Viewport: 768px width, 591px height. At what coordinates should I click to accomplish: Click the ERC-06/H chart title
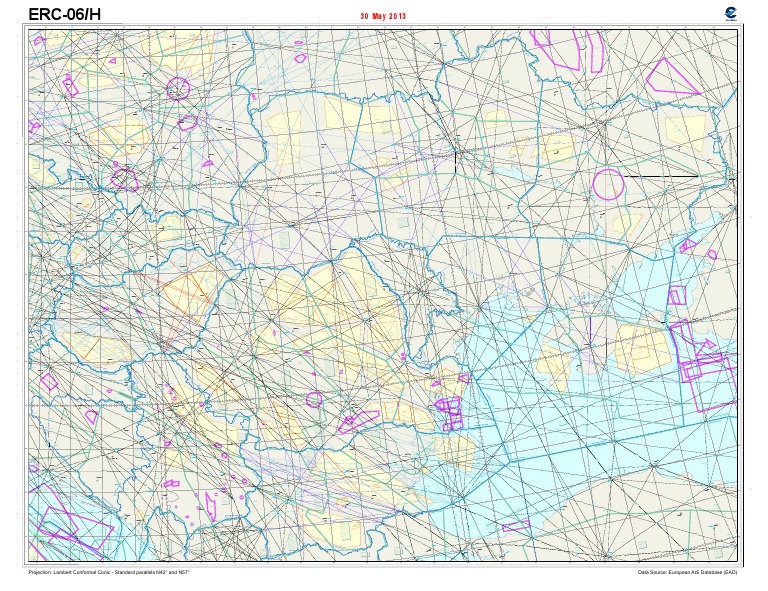click(x=65, y=14)
